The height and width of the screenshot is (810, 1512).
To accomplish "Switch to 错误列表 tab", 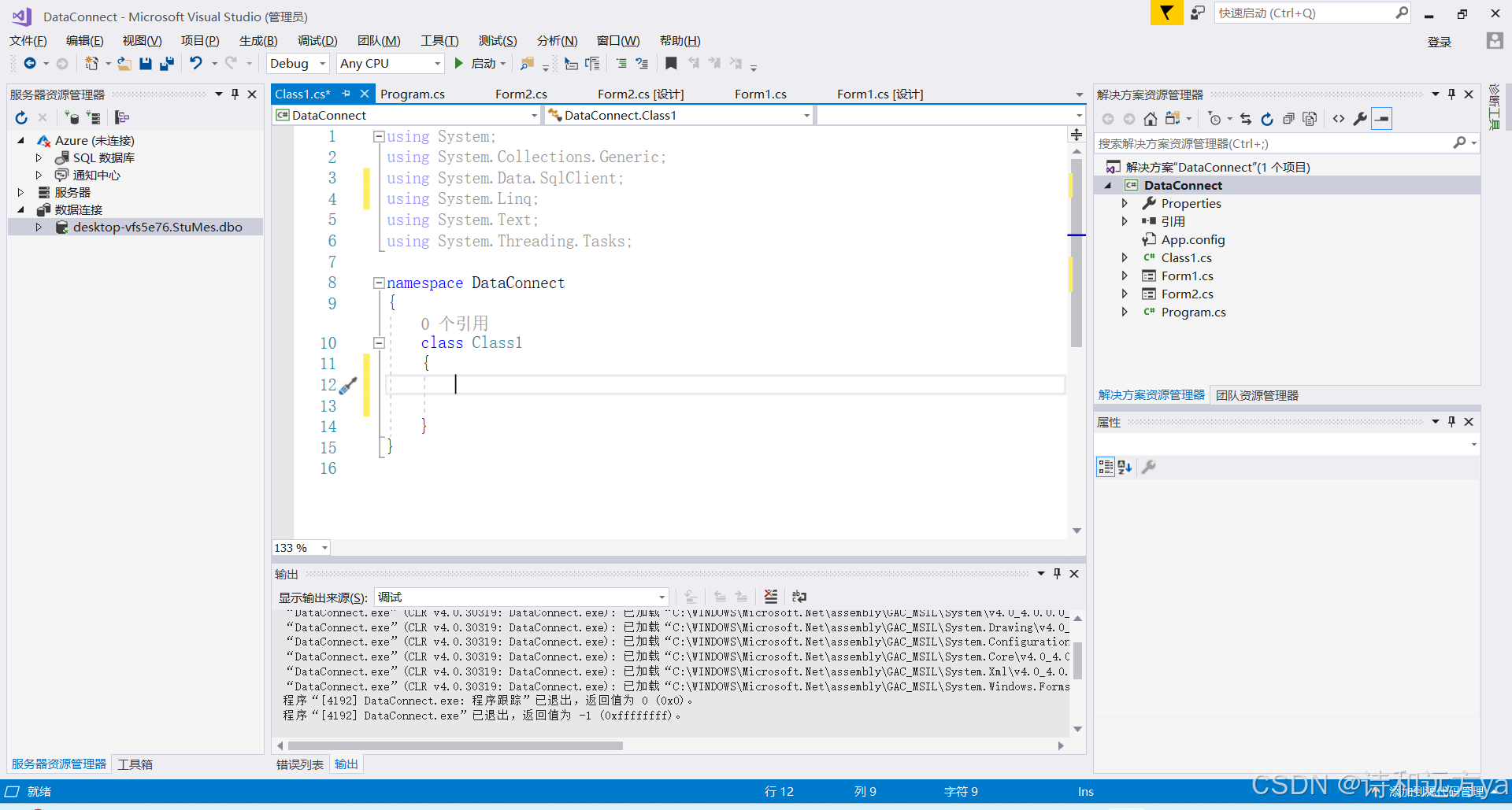I will tap(299, 764).
